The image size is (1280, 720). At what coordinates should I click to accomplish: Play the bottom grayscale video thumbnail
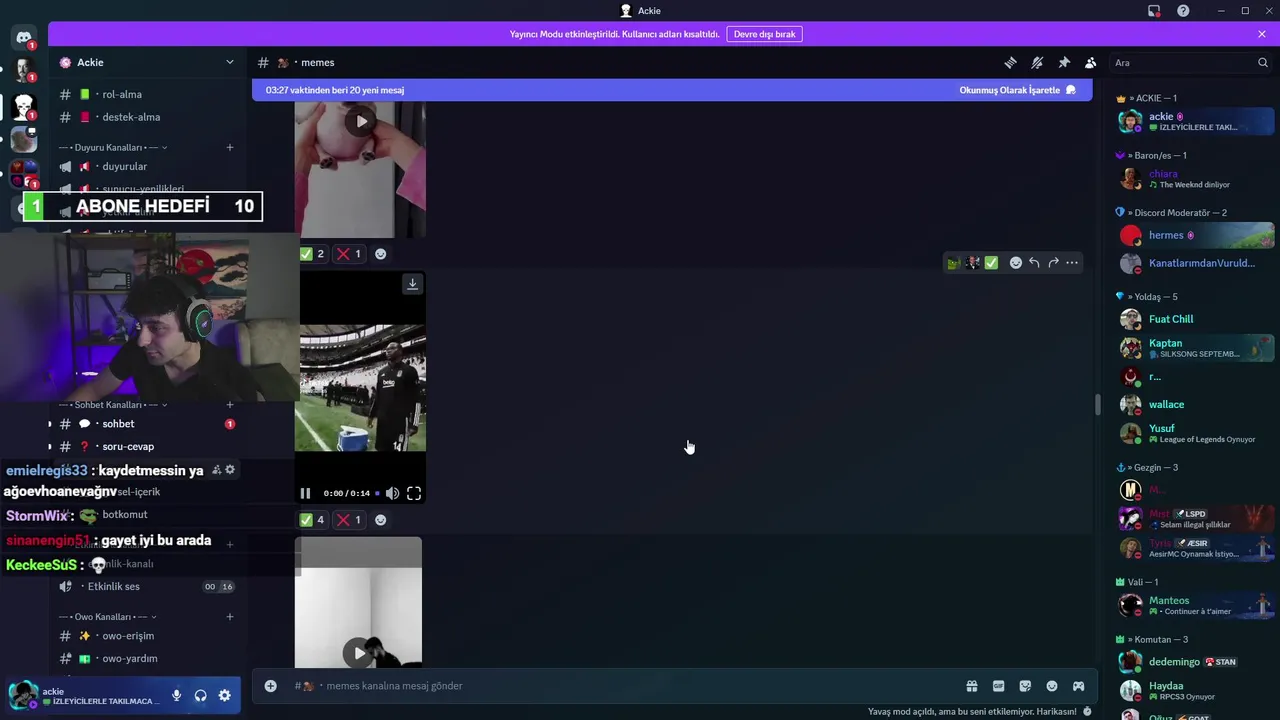359,654
